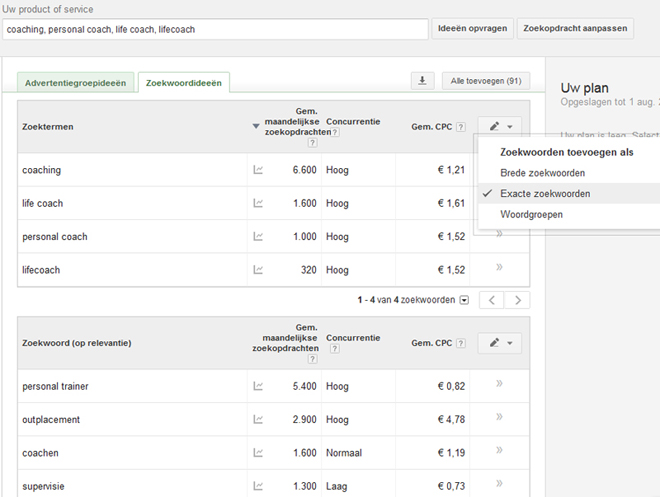
Task: Open pencil match-type dropdown in relevance table
Action: point(500,343)
